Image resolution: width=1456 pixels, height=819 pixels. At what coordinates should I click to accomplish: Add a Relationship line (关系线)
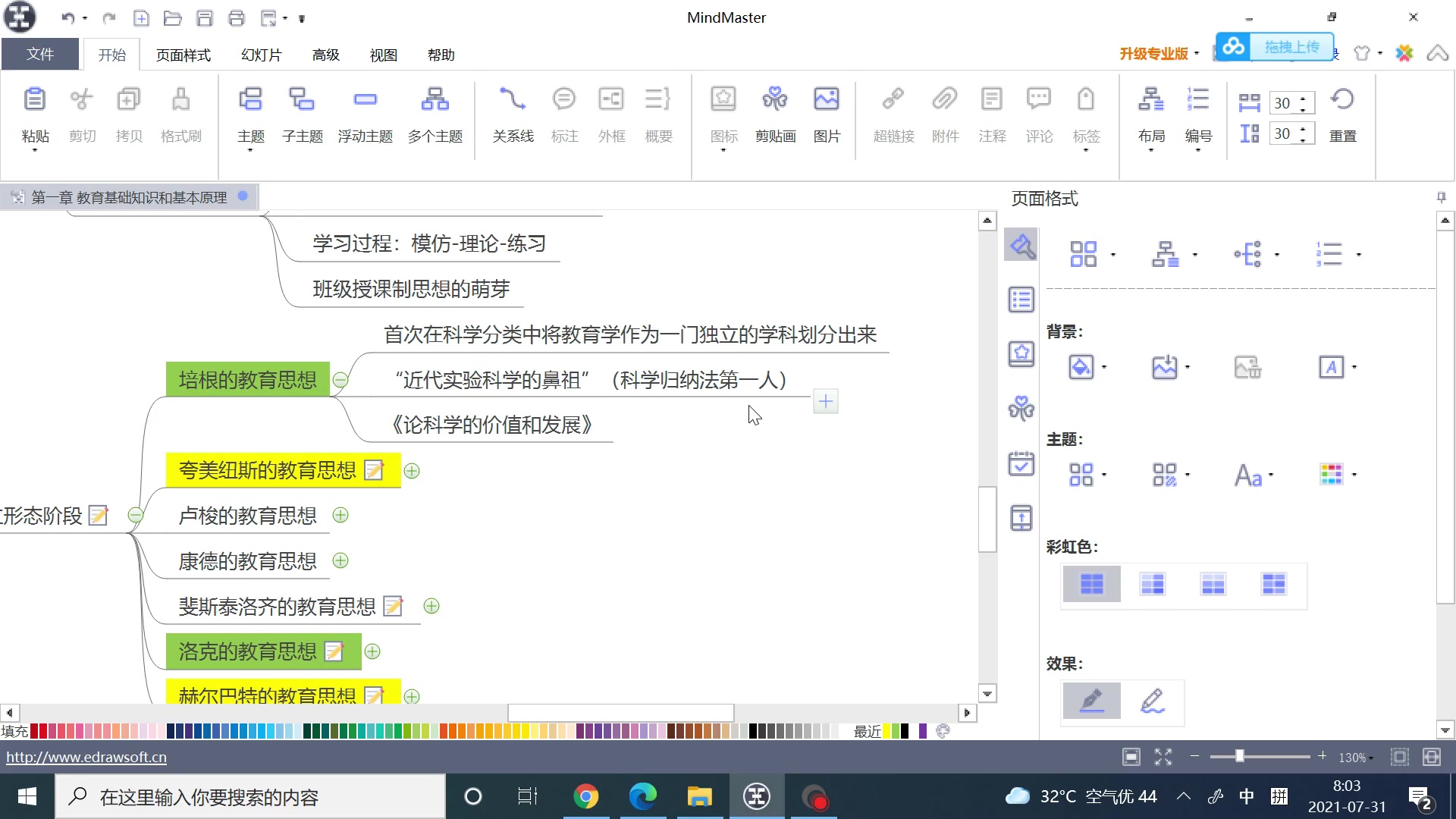coord(513,99)
